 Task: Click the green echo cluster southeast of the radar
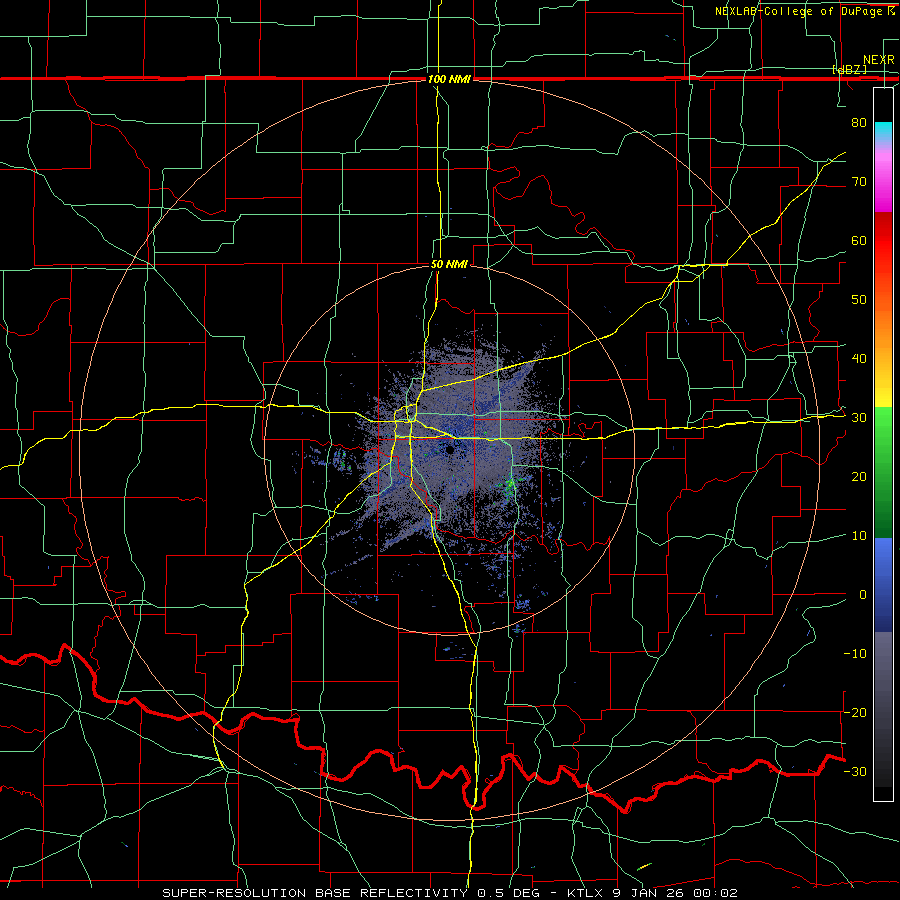pos(509,487)
